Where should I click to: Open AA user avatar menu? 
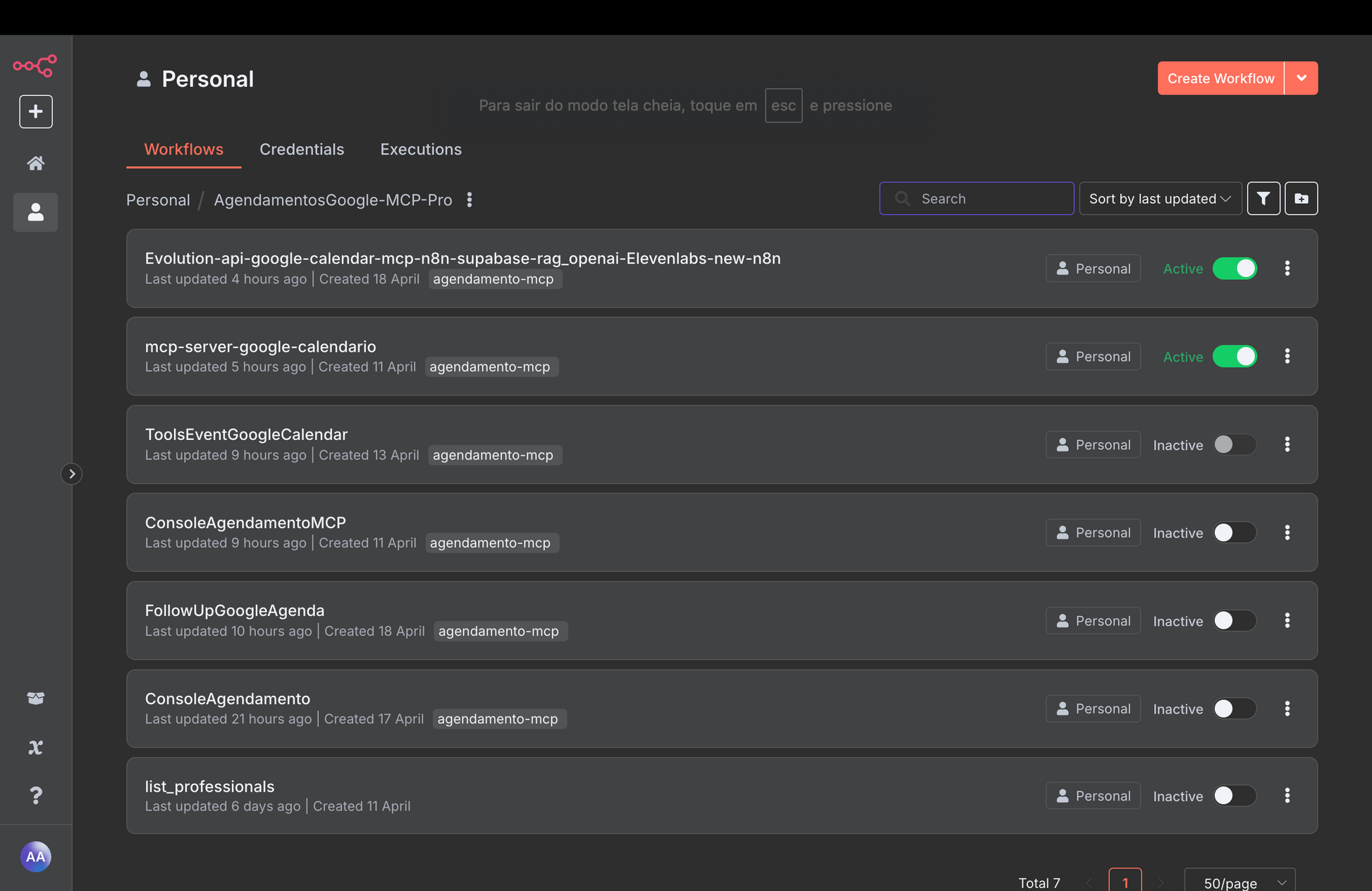pos(36,856)
